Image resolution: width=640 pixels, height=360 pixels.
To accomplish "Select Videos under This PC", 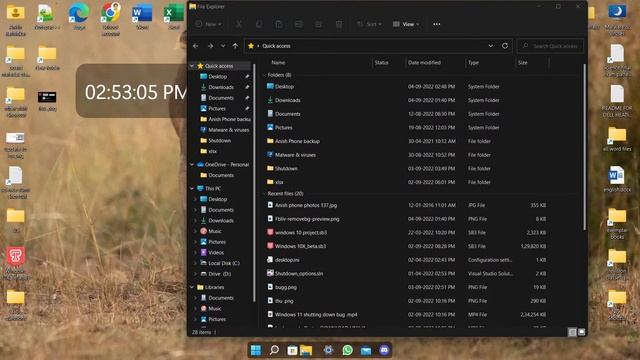I will coord(212,252).
